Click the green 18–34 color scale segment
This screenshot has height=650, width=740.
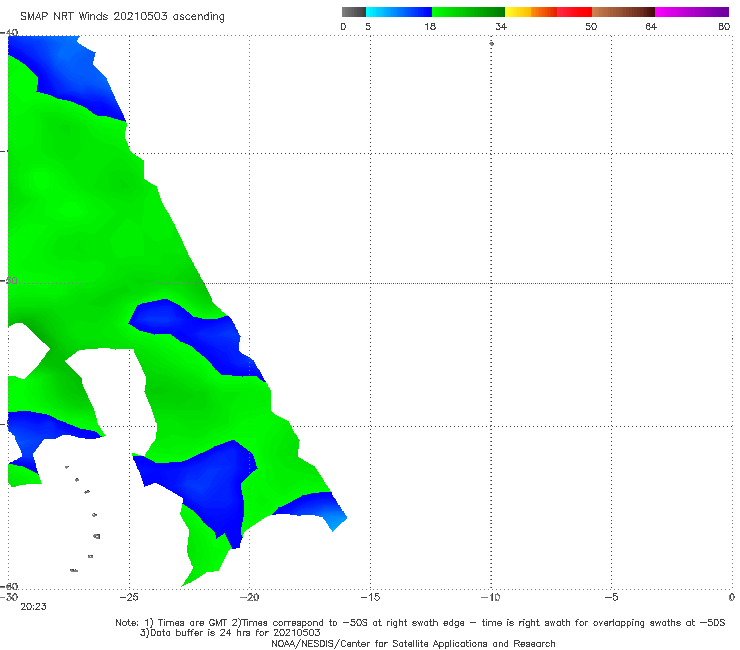click(468, 12)
